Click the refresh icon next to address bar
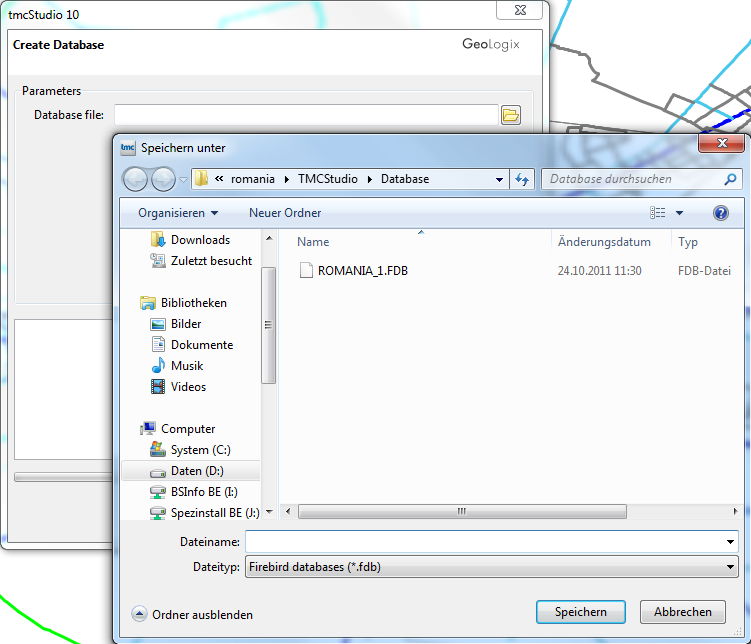The width and height of the screenshot is (751, 644). pos(521,180)
